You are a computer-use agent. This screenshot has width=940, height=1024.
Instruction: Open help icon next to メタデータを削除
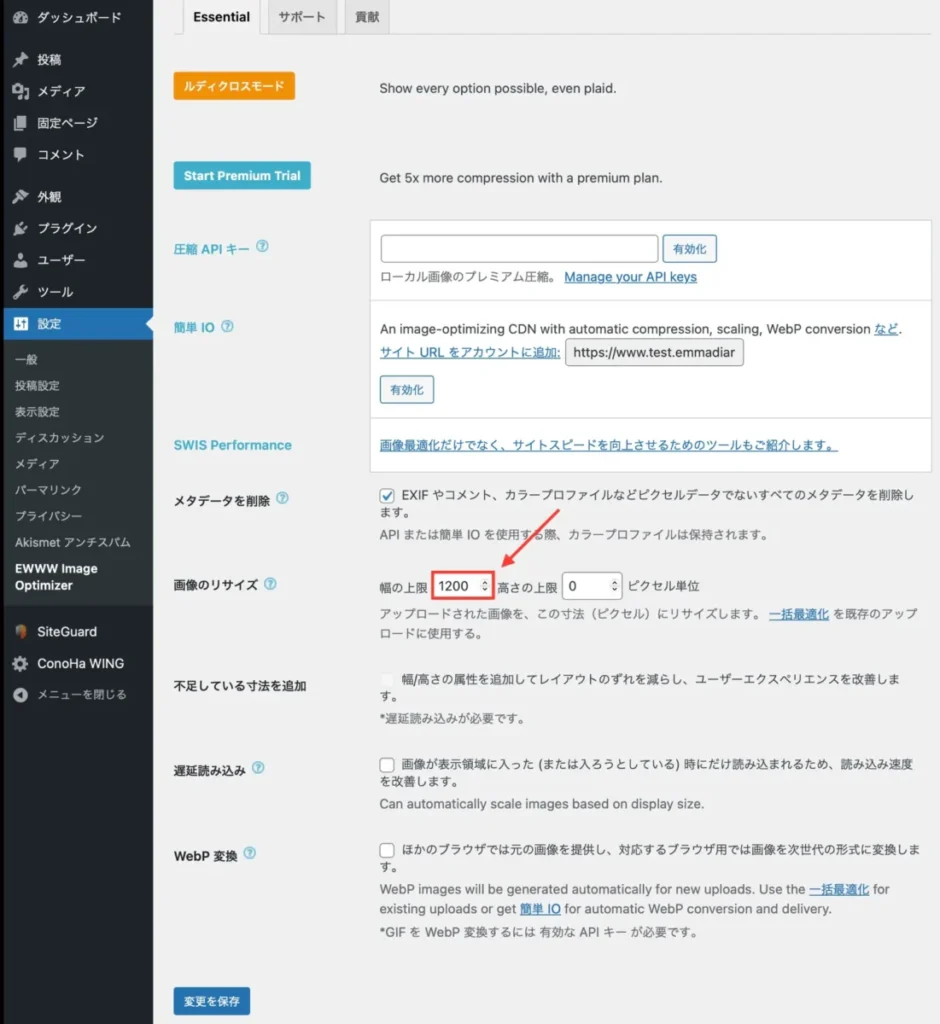coord(282,498)
